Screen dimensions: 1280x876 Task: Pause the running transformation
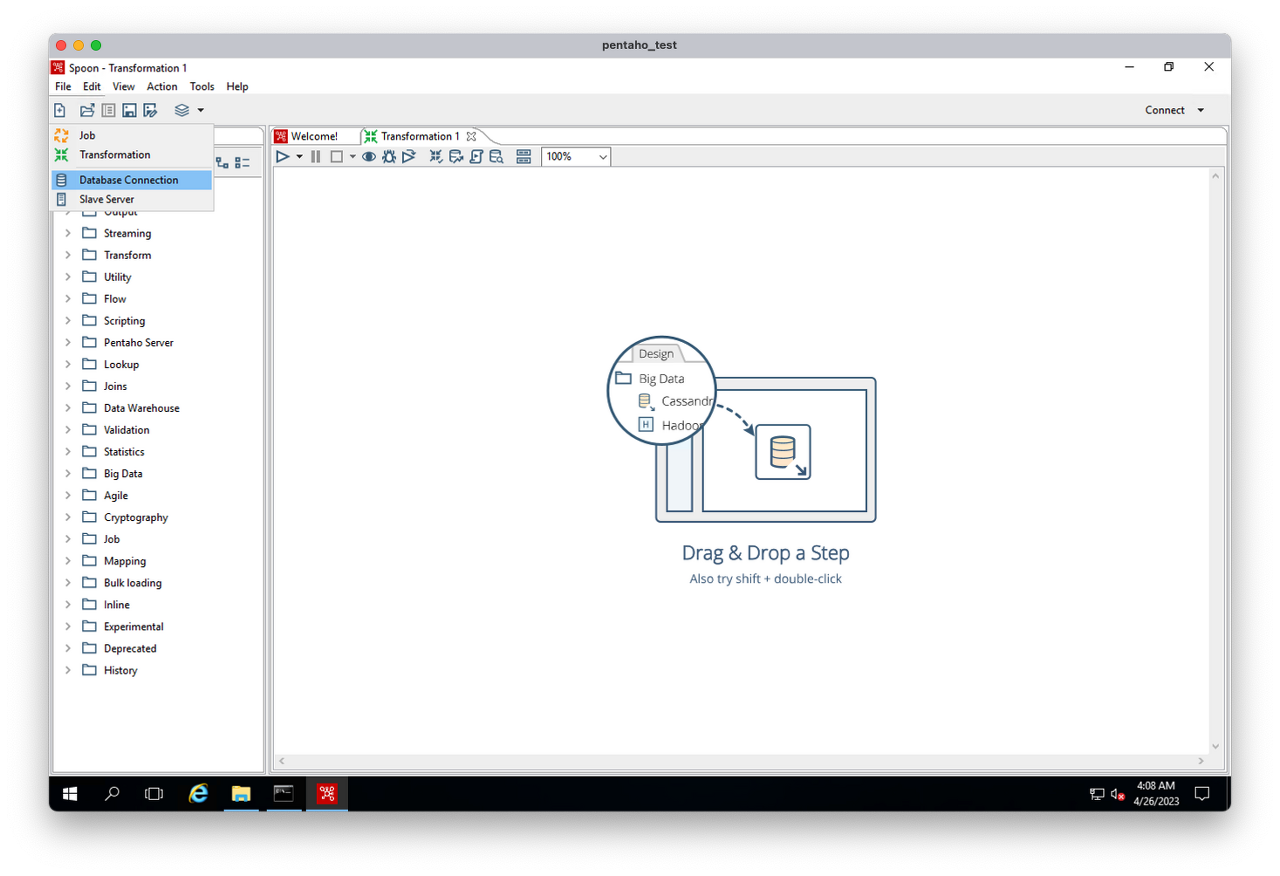[x=316, y=156]
